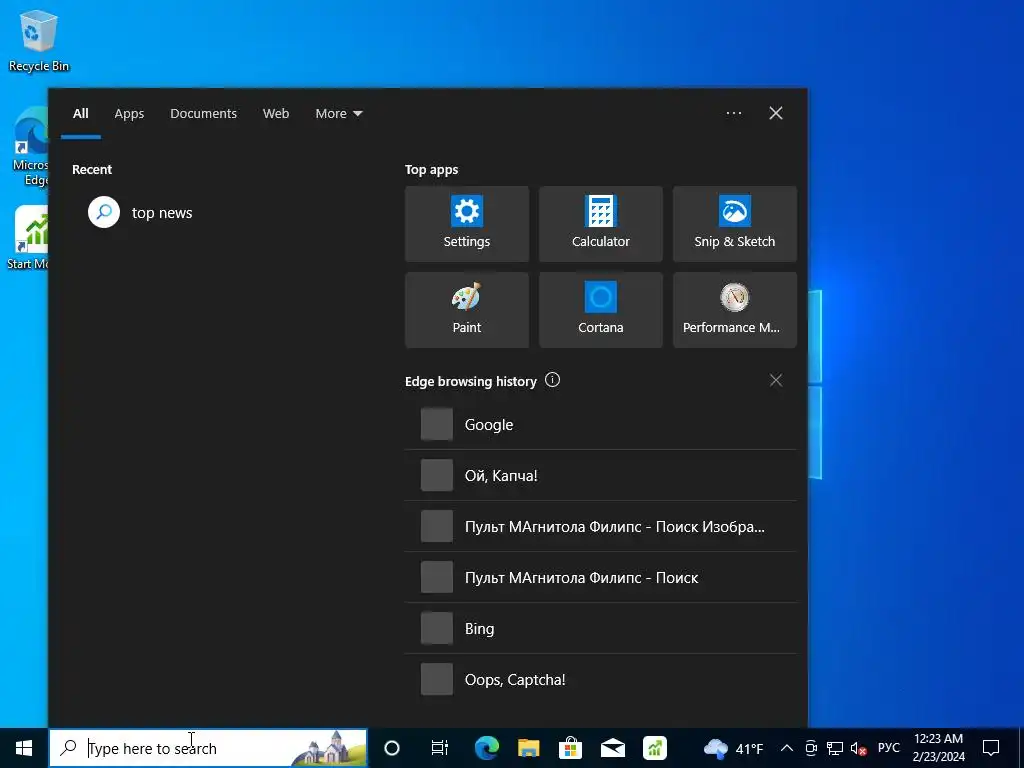Open Performance Monitor tile
1024x768 pixels.
coord(735,310)
